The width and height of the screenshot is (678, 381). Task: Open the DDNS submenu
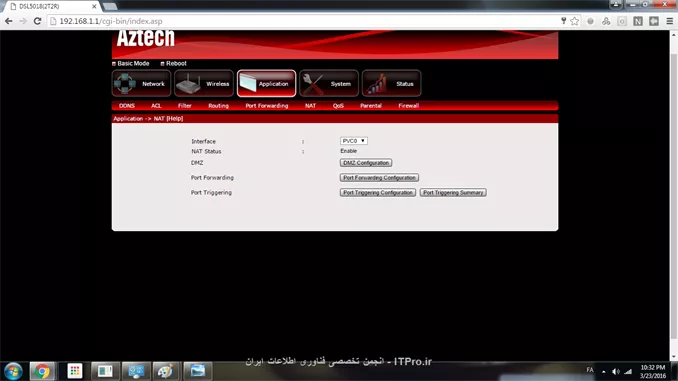[x=127, y=106]
